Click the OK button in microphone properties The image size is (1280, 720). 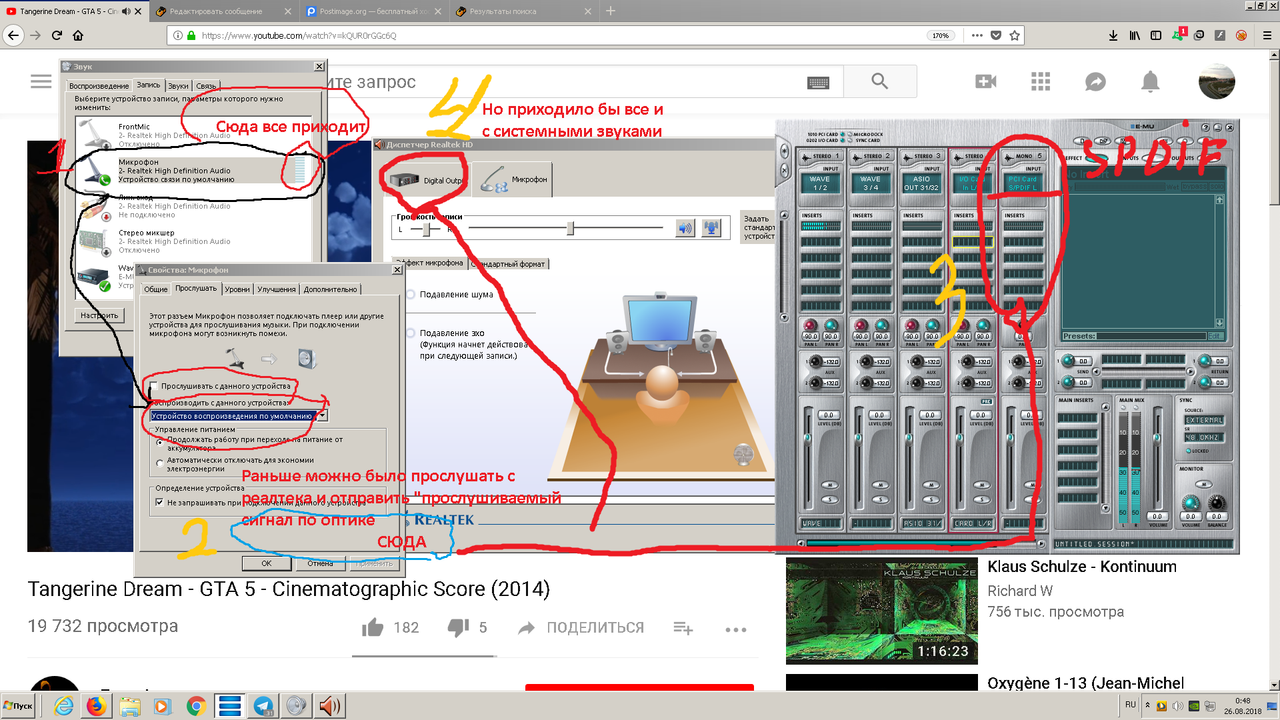coord(269,563)
